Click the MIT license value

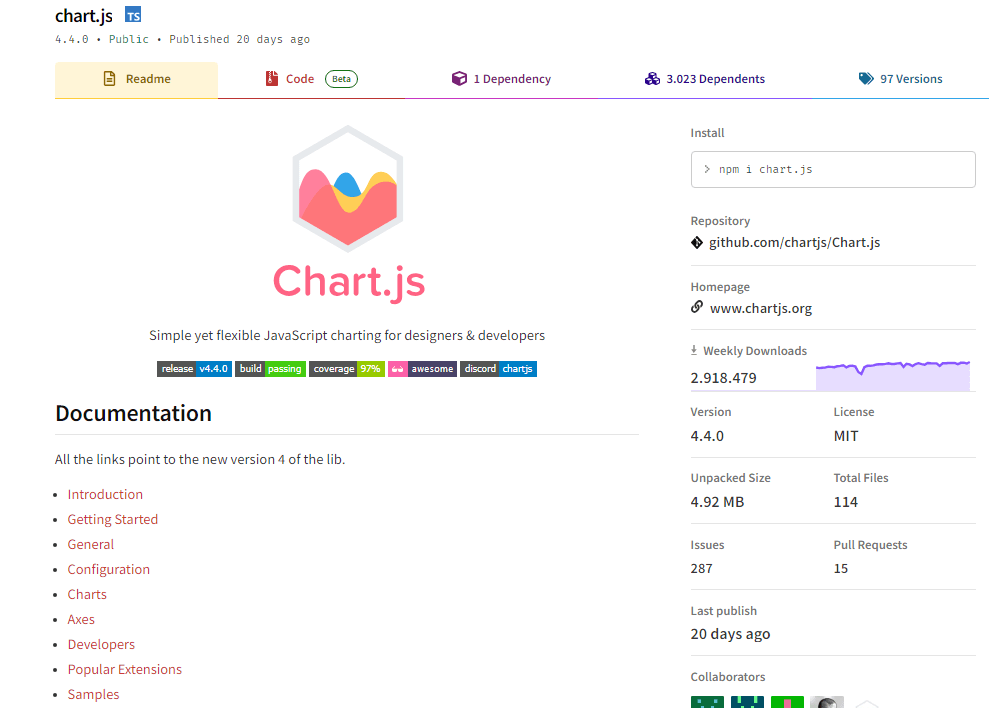(x=846, y=437)
